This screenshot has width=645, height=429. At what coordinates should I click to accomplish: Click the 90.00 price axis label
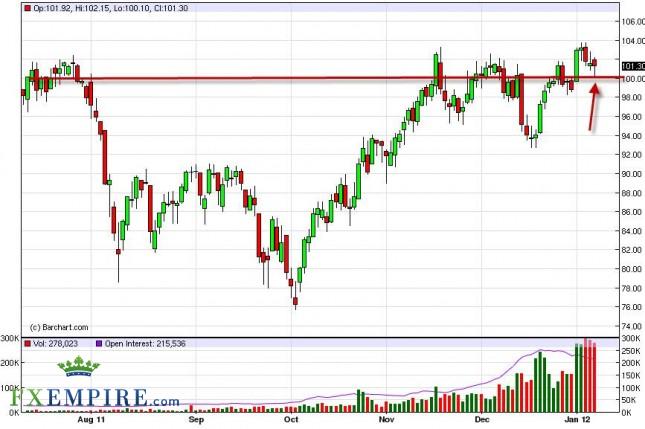(633, 174)
